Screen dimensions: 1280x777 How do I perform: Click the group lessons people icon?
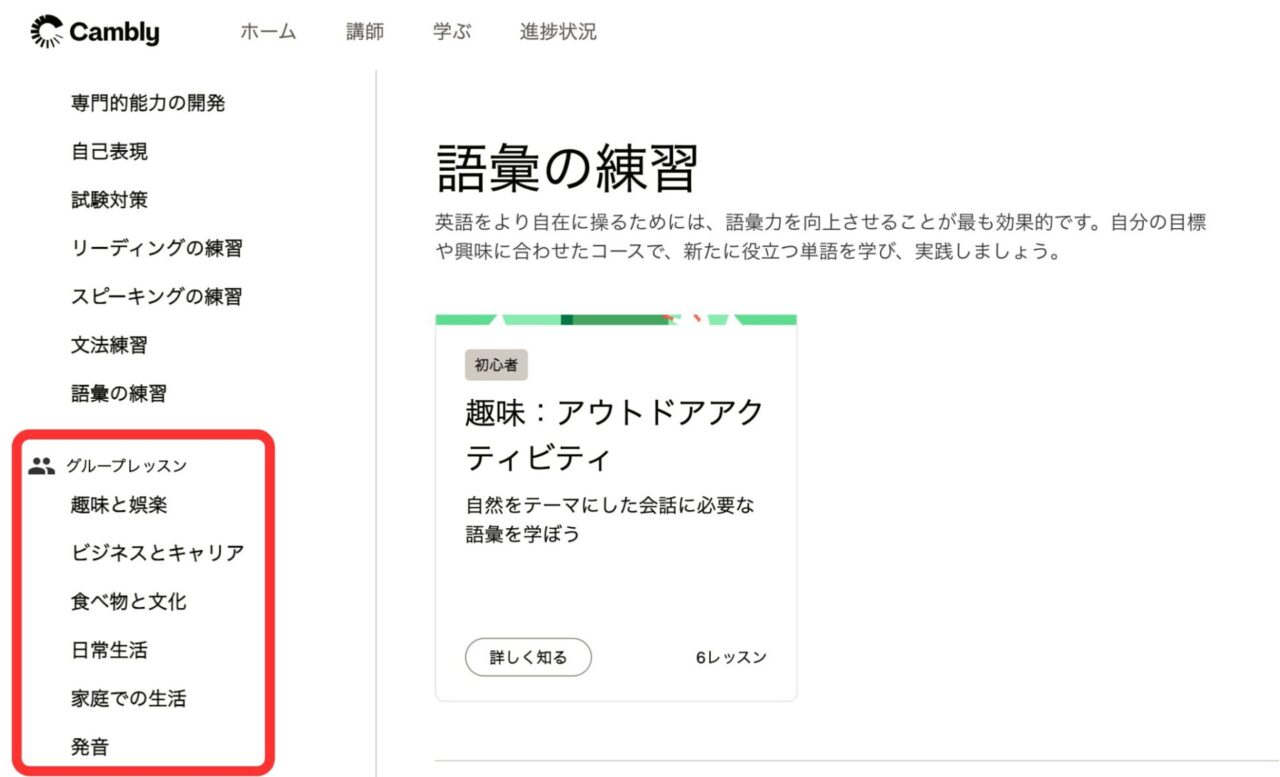41,463
